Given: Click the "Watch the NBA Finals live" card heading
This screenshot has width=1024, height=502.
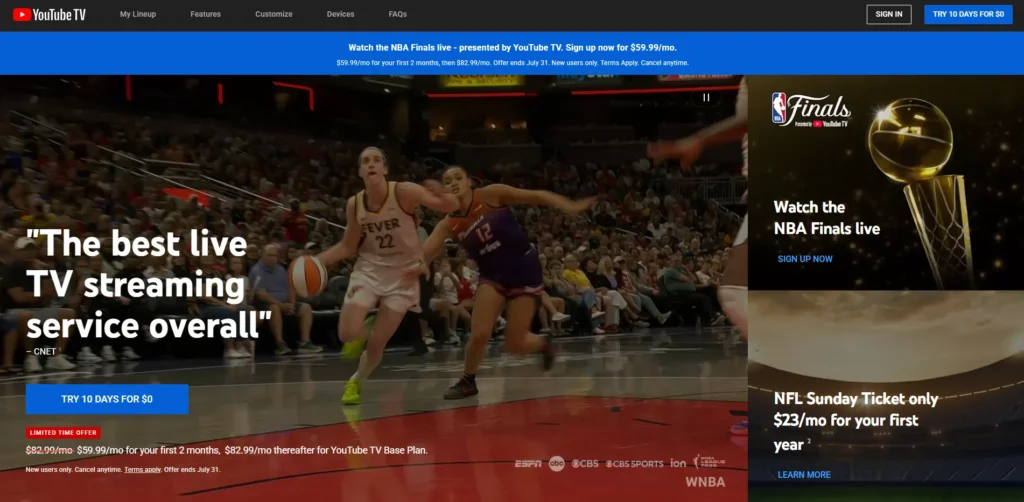Looking at the screenshot, I should [827, 218].
